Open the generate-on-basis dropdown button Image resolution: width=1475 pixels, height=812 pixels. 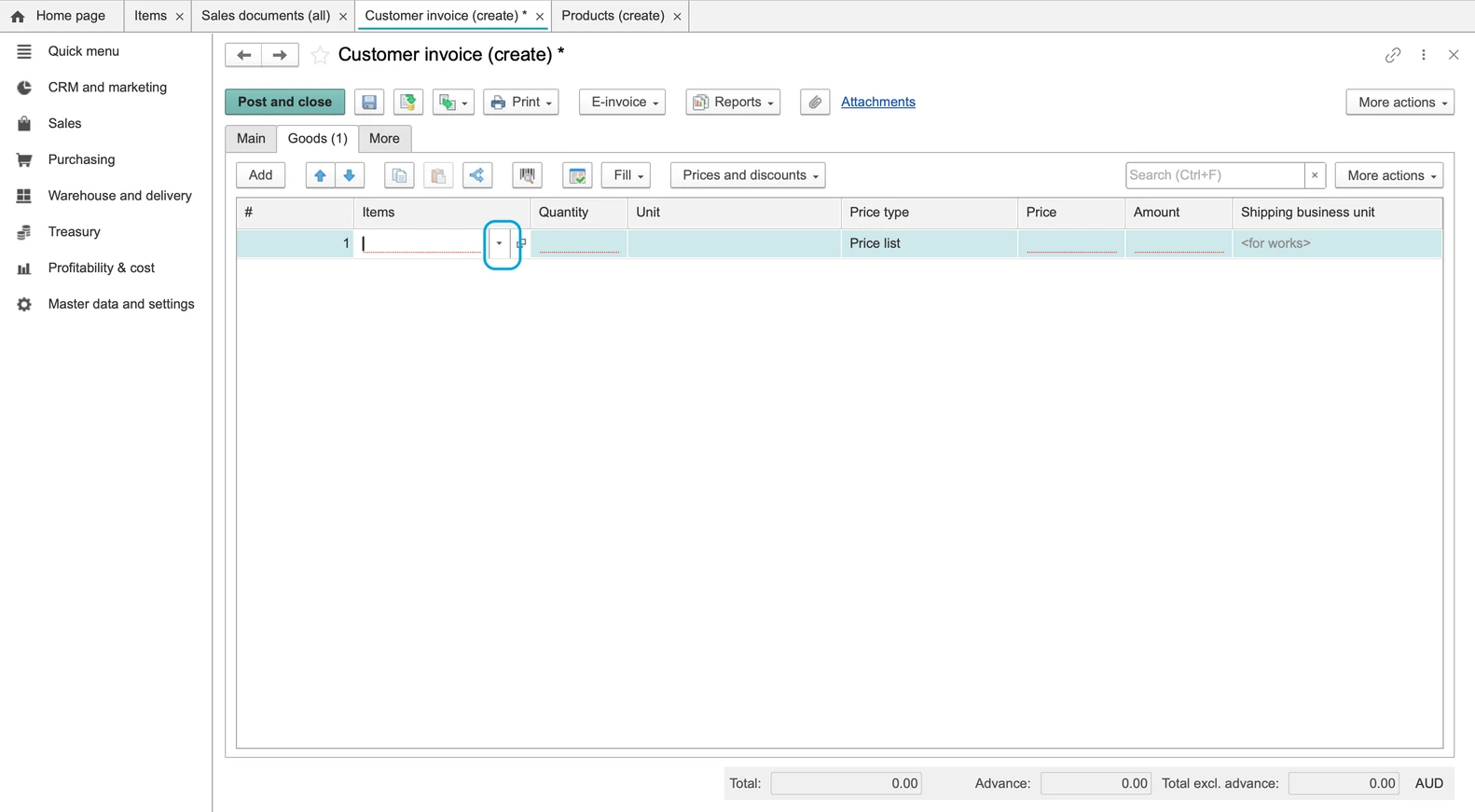pos(453,102)
